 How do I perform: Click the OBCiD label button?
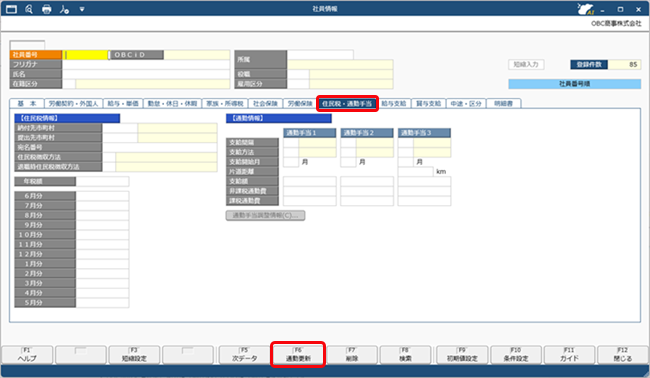(136, 55)
